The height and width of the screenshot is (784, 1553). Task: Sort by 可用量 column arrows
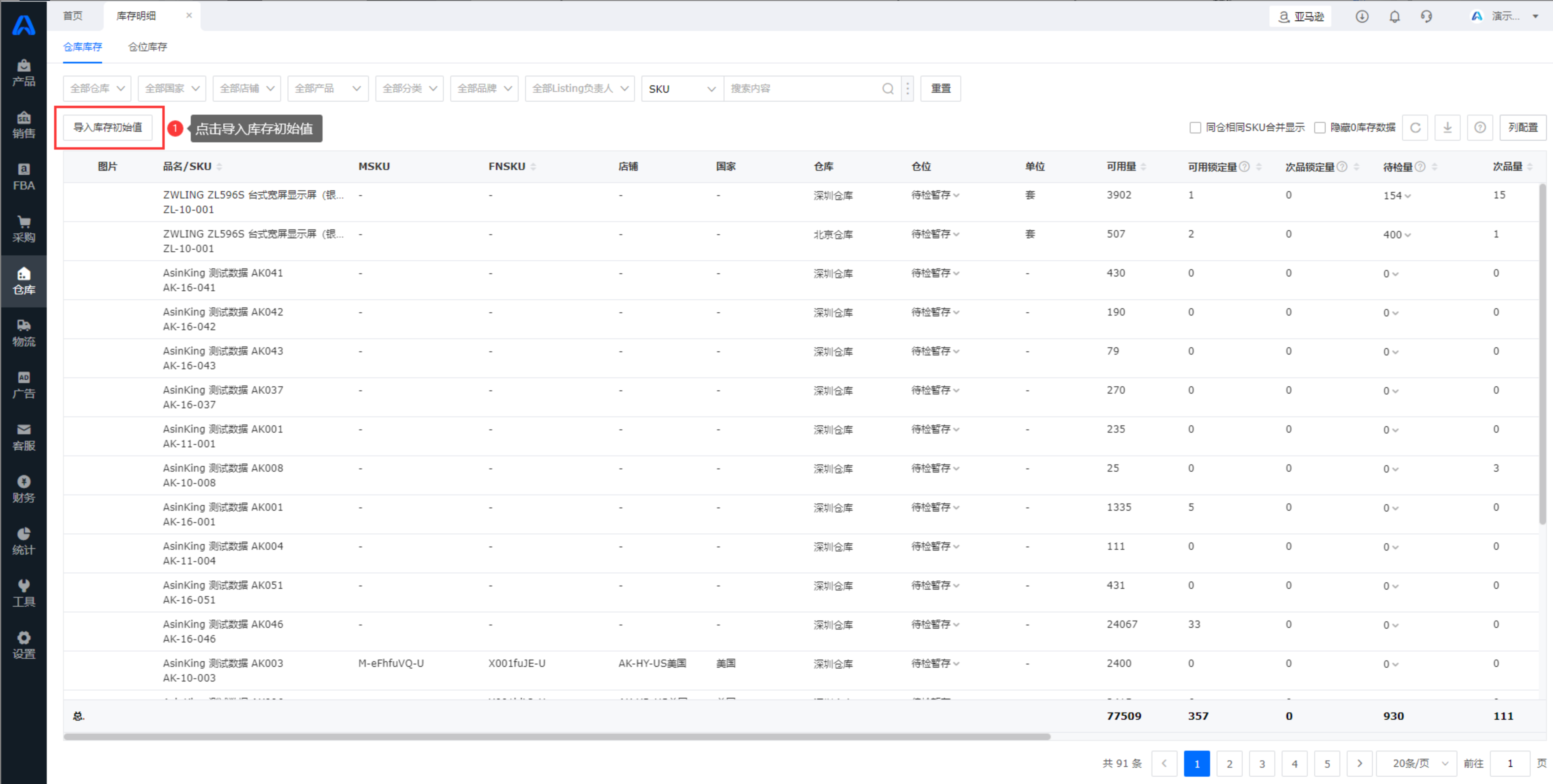(x=1144, y=167)
